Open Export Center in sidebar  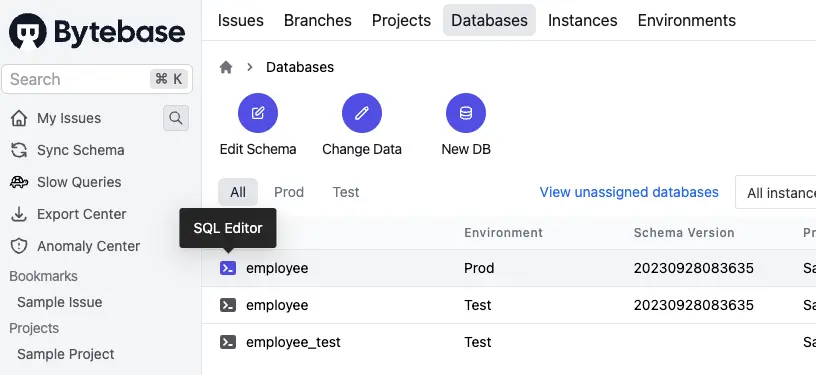[x=82, y=214]
